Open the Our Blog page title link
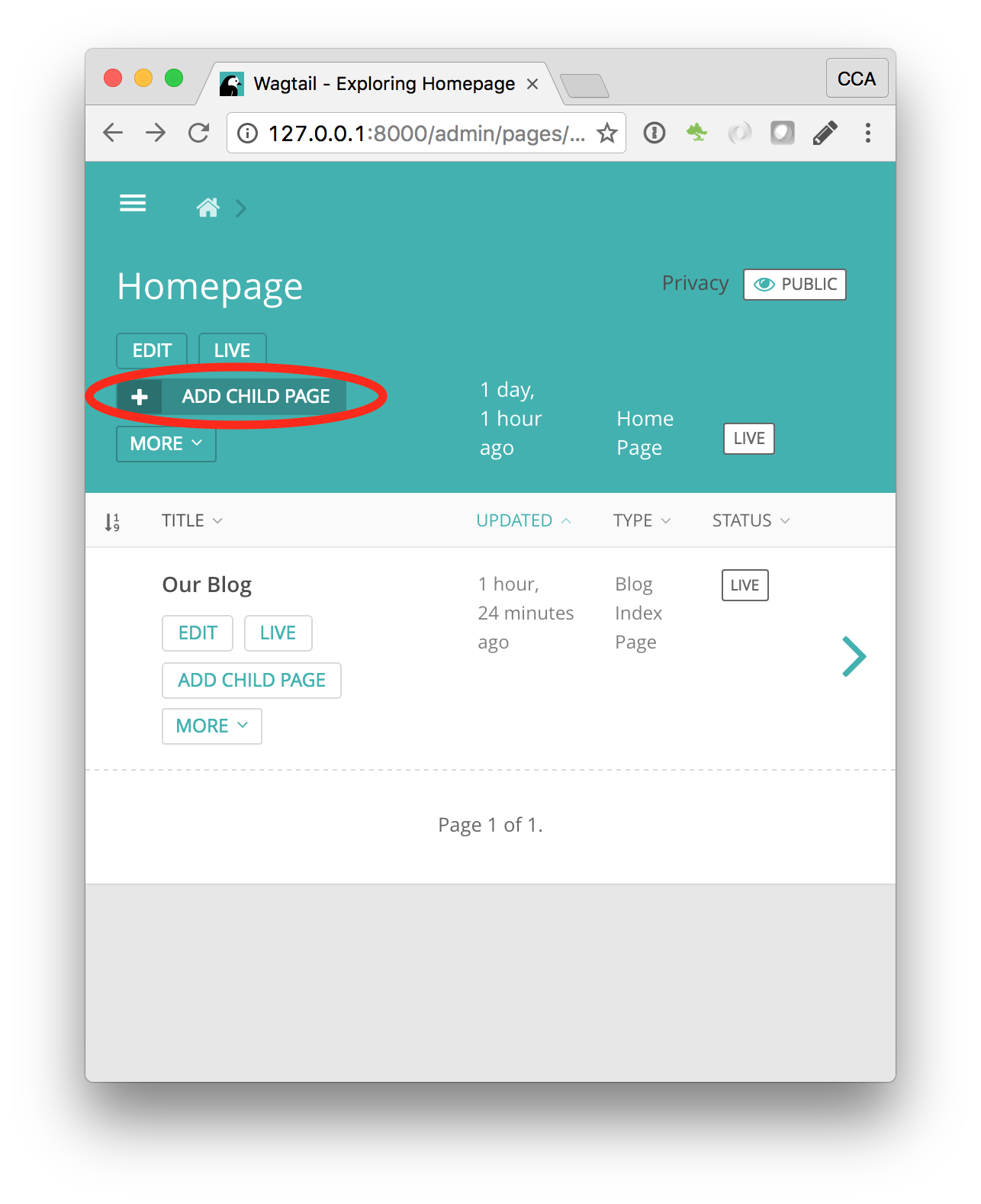This screenshot has width=981, height=1204. click(x=207, y=585)
